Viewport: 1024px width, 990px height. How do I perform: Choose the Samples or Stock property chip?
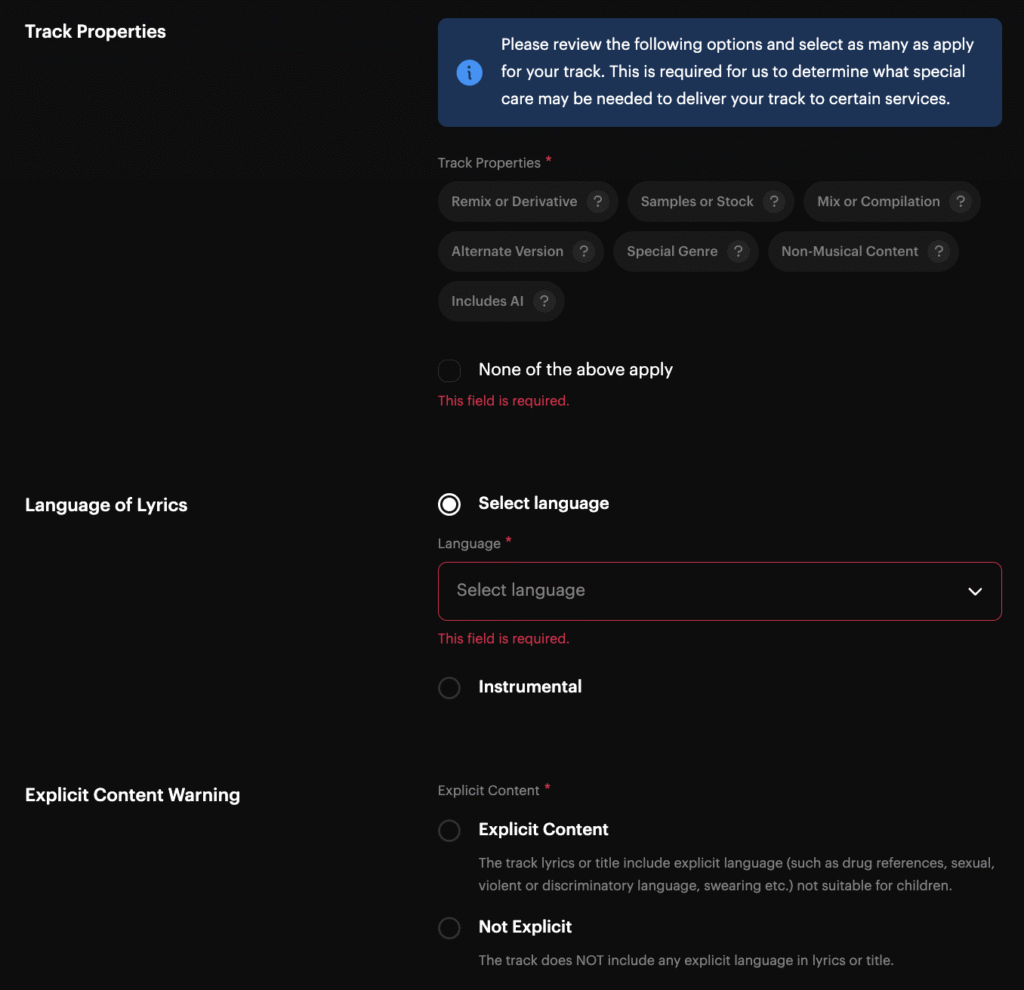click(696, 201)
